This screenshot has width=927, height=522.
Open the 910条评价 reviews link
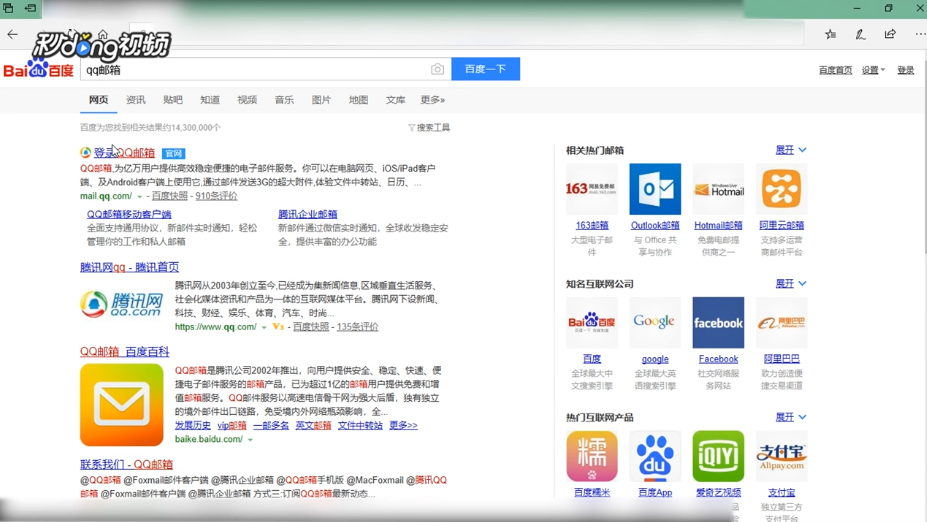point(216,196)
